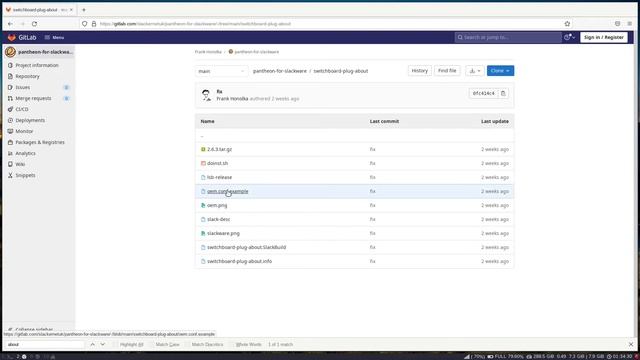This screenshot has height=360, width=640.
Task: Open file slackware.png
Action: 223,233
